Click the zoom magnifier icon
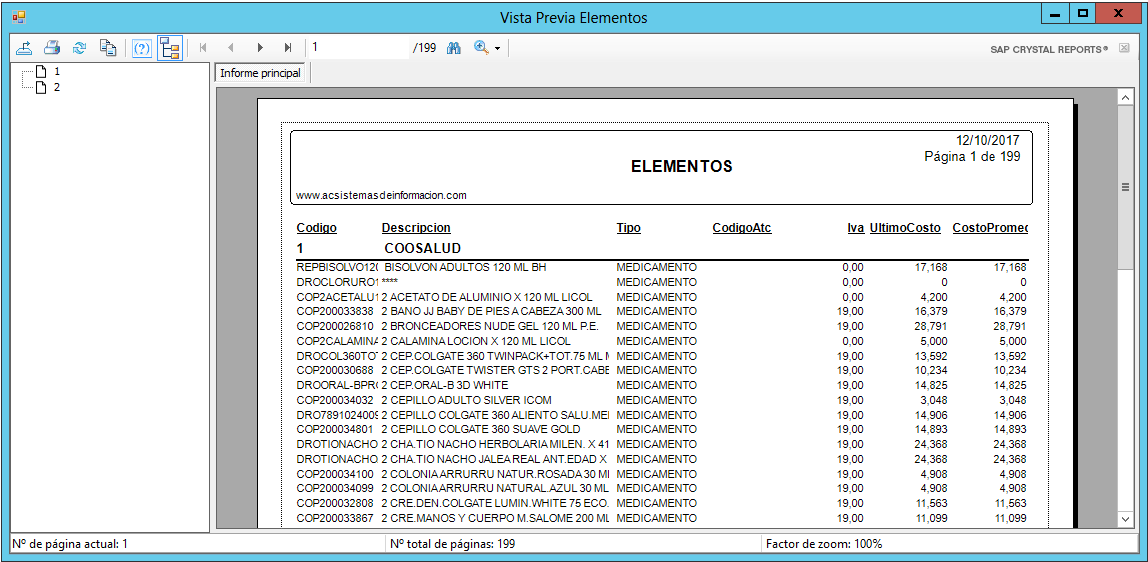This screenshot has width=1148, height=562. (x=481, y=48)
